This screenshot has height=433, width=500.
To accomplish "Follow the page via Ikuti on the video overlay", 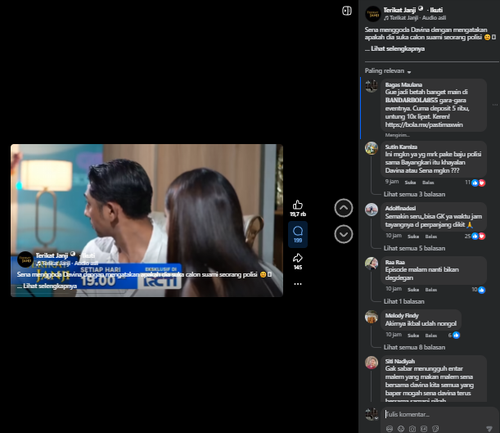I will click(x=89, y=255).
